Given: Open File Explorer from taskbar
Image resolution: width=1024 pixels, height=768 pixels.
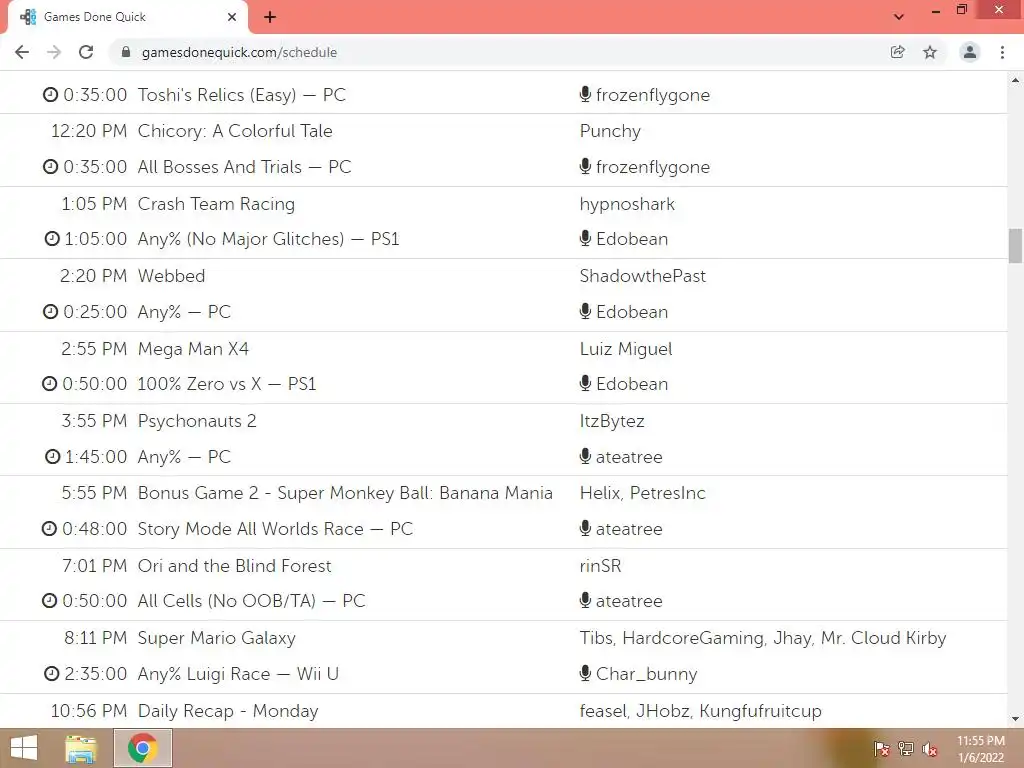Looking at the screenshot, I should 81,748.
